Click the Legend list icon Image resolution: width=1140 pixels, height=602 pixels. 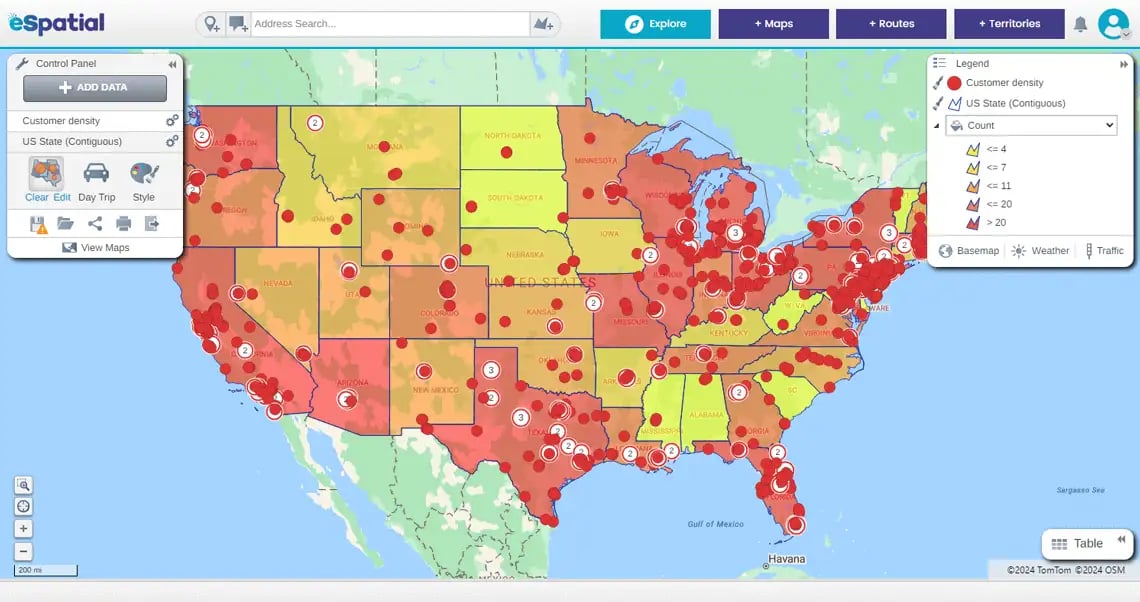939,63
